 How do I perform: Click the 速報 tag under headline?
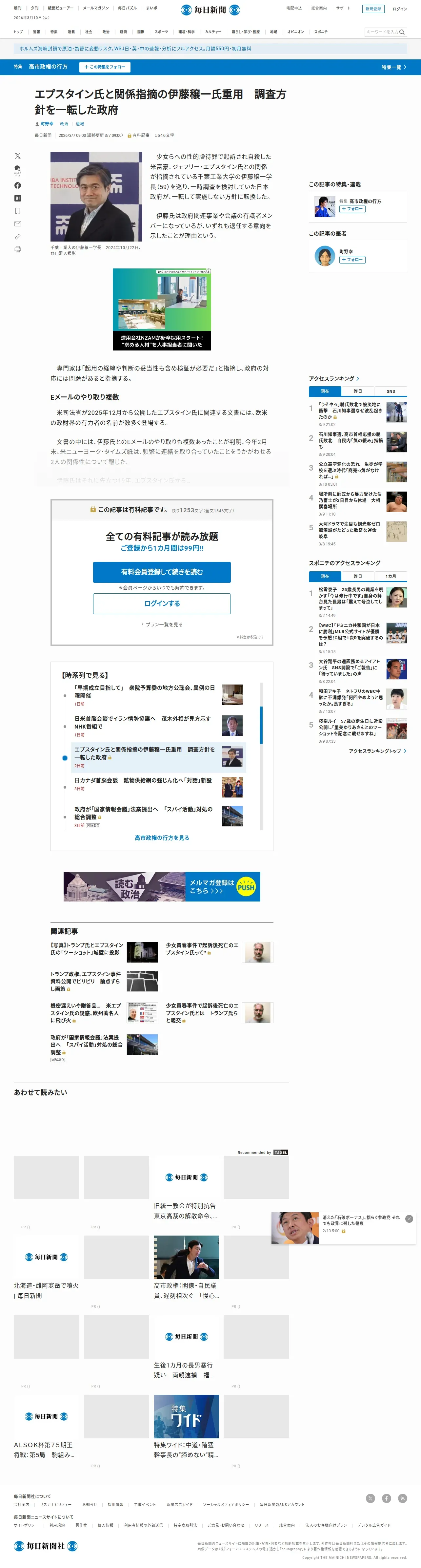pyautogui.click(x=80, y=124)
